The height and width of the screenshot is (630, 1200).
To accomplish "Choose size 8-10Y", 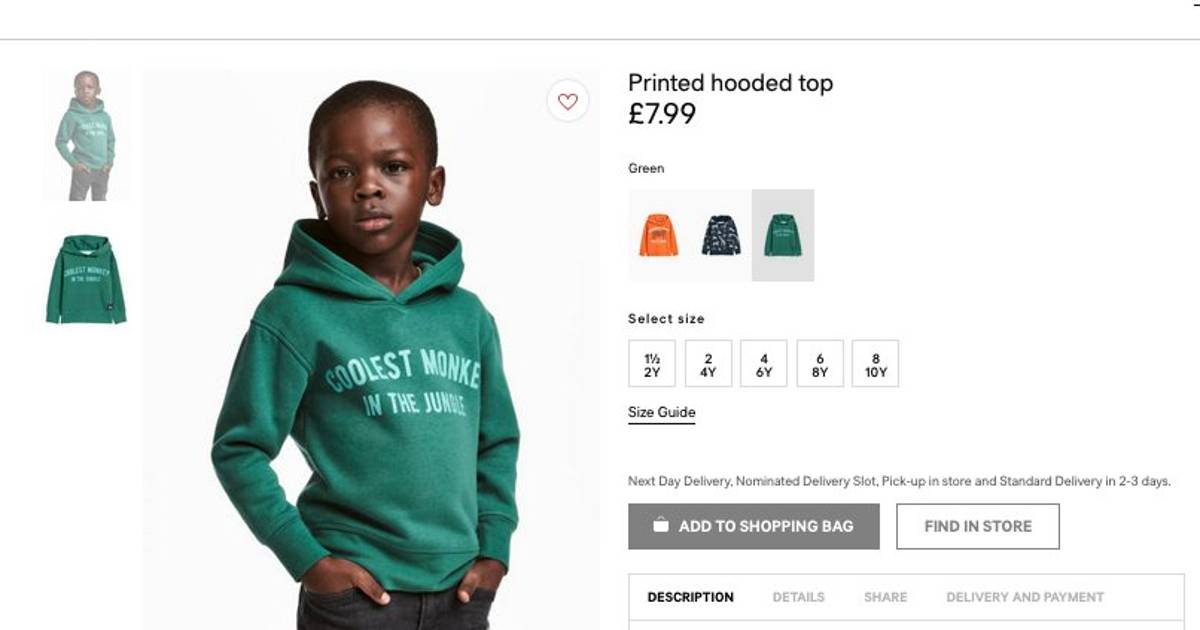I will pos(876,364).
